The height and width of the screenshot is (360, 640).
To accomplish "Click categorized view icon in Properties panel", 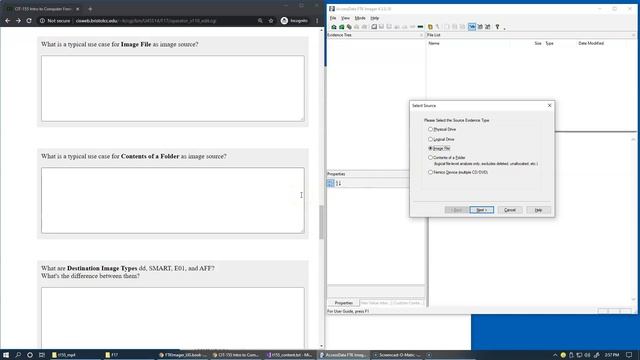I will pyautogui.click(x=331, y=183).
